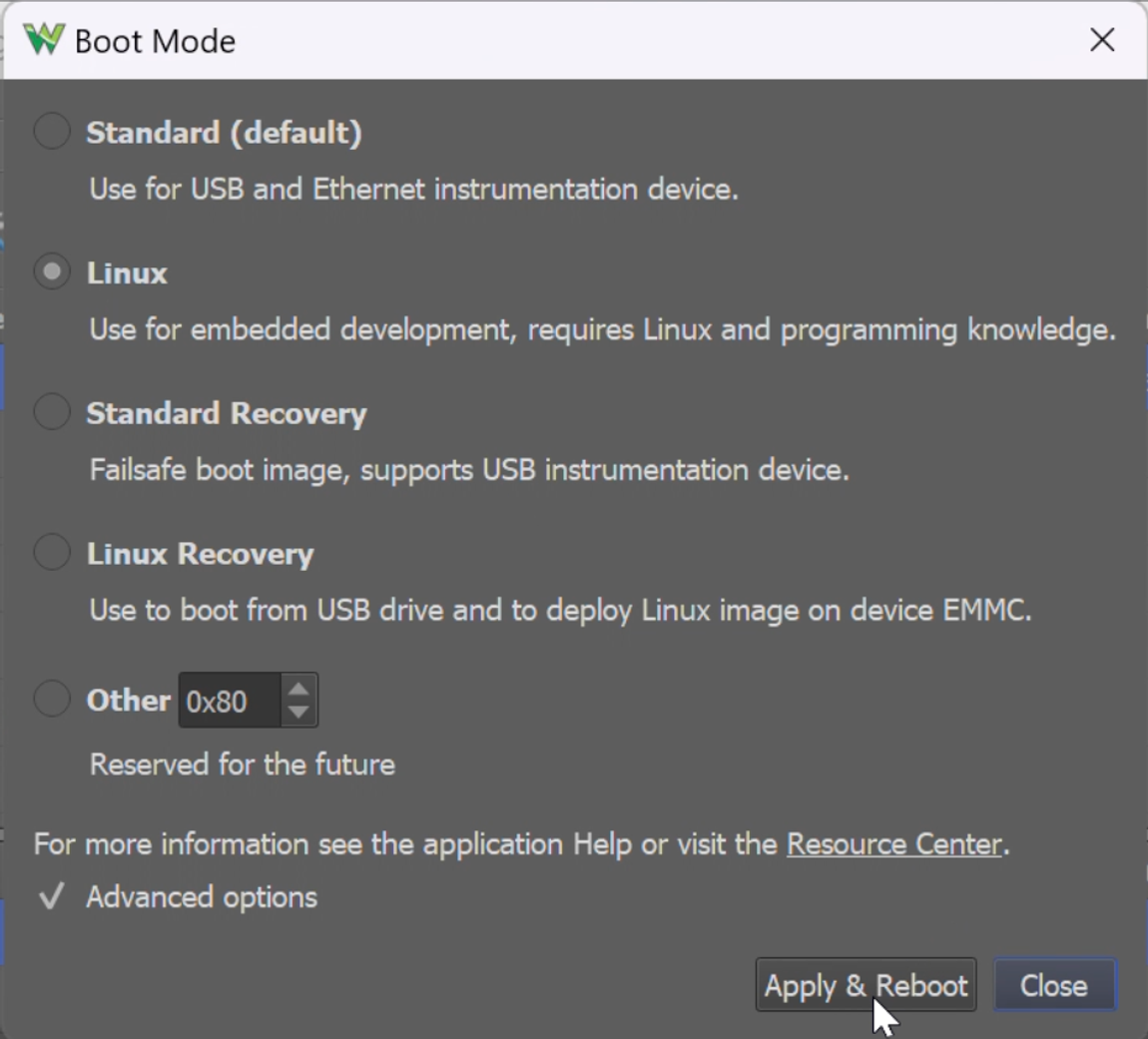The image size is (1148, 1039).
Task: Click the Apply & Reboot button
Action: pyautogui.click(x=864, y=985)
